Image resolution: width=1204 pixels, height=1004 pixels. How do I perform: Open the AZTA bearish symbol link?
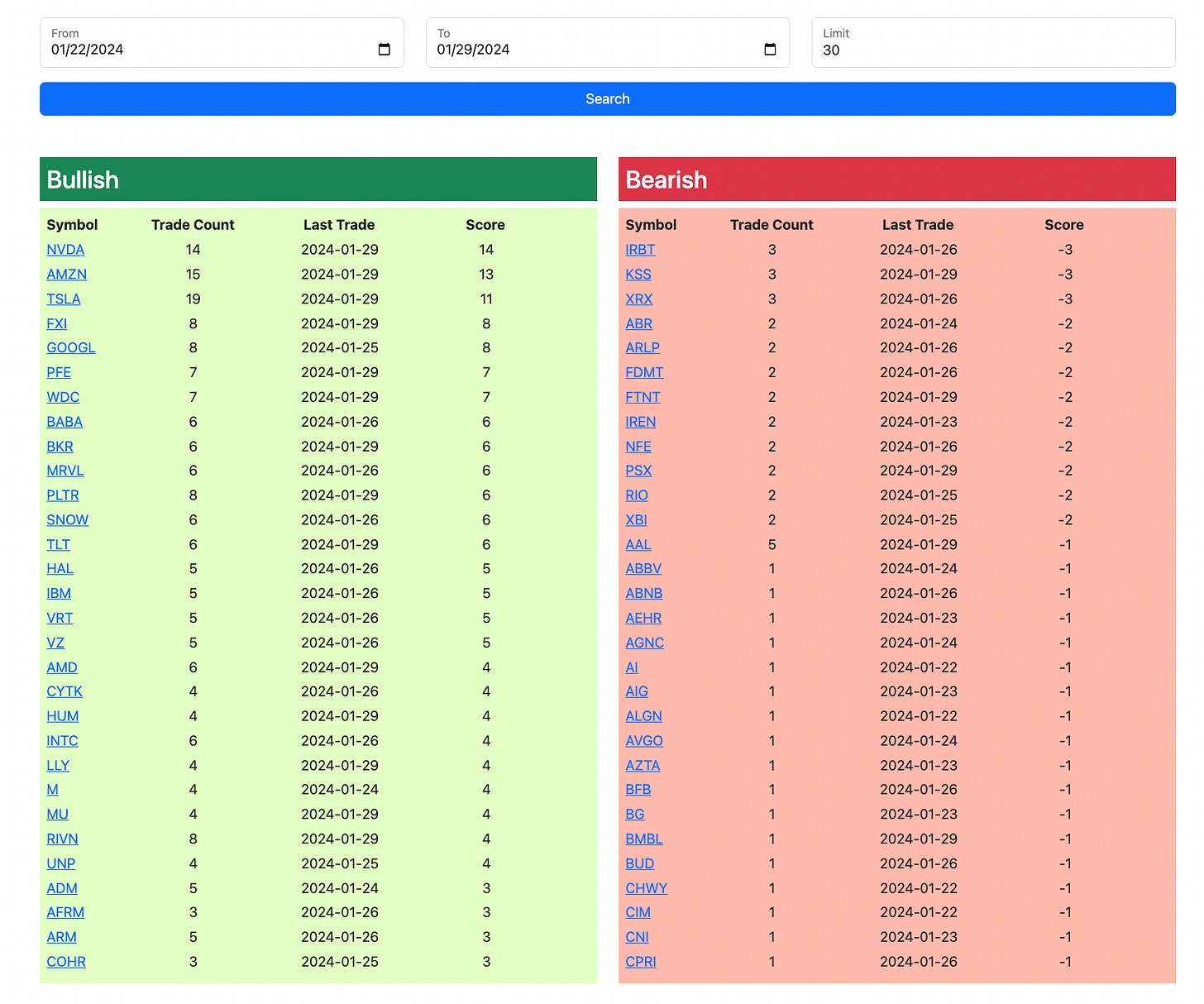pyautogui.click(x=643, y=766)
